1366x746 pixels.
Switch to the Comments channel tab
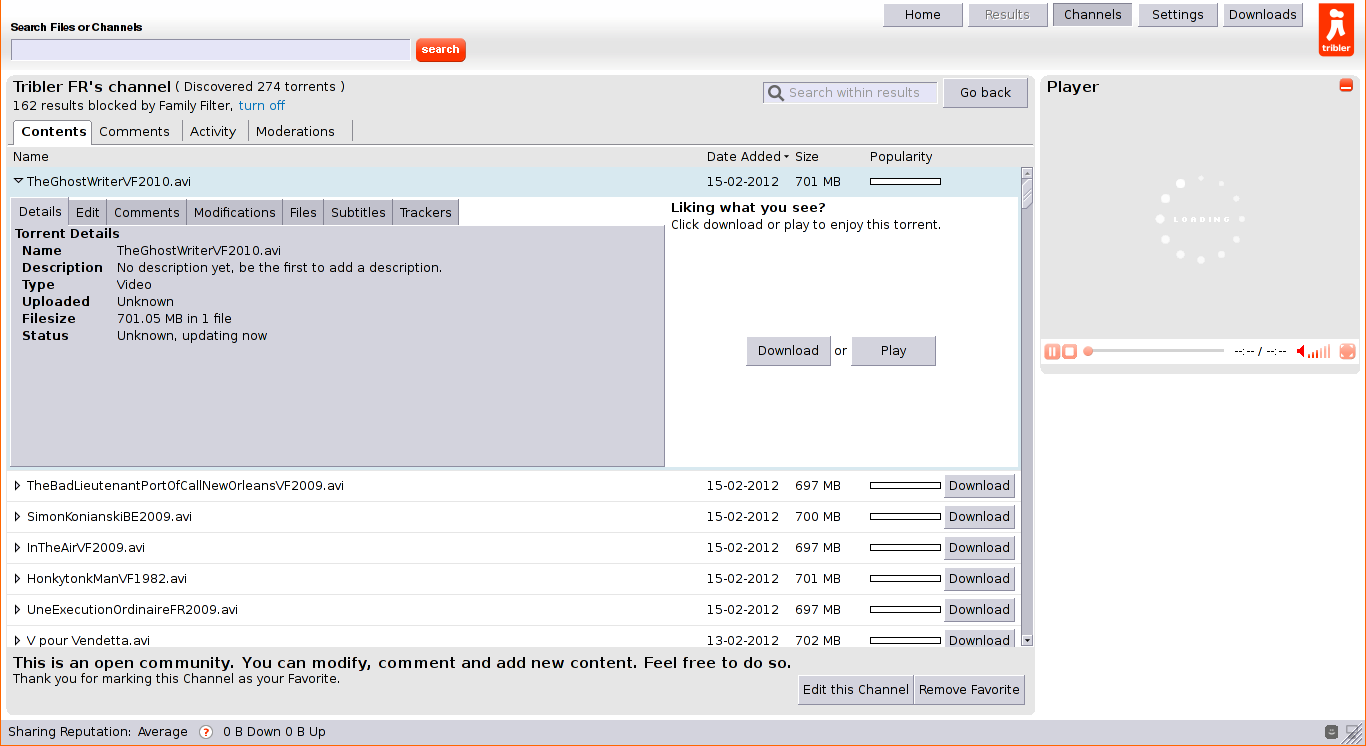tap(134, 132)
